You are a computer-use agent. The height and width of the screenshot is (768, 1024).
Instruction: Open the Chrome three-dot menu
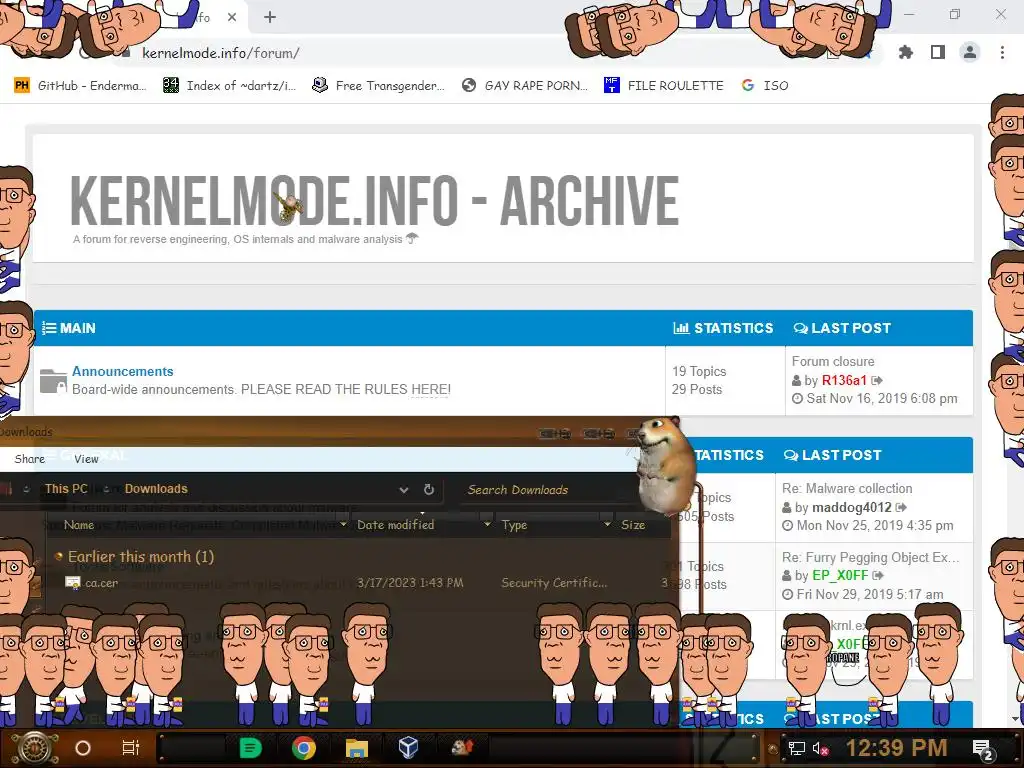(x=1002, y=52)
